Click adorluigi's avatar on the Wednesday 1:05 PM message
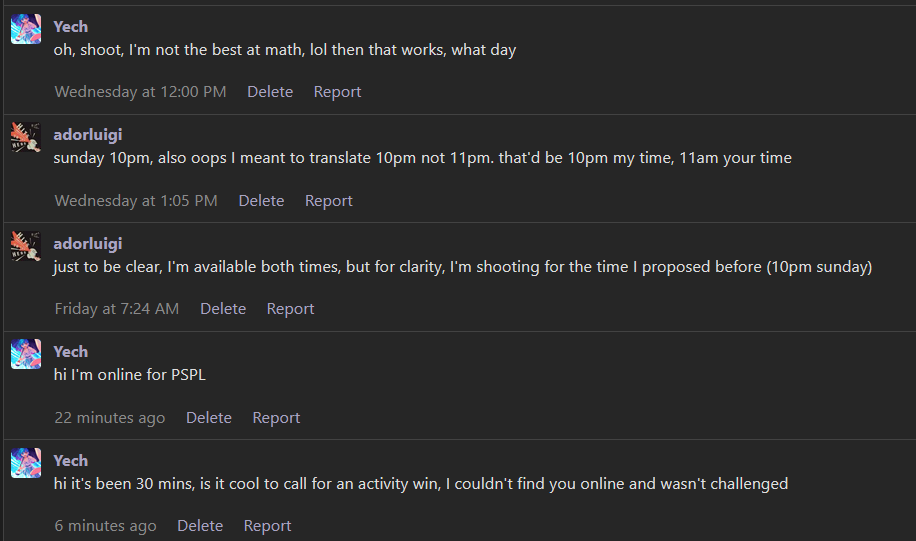The image size is (916, 541). 26,138
